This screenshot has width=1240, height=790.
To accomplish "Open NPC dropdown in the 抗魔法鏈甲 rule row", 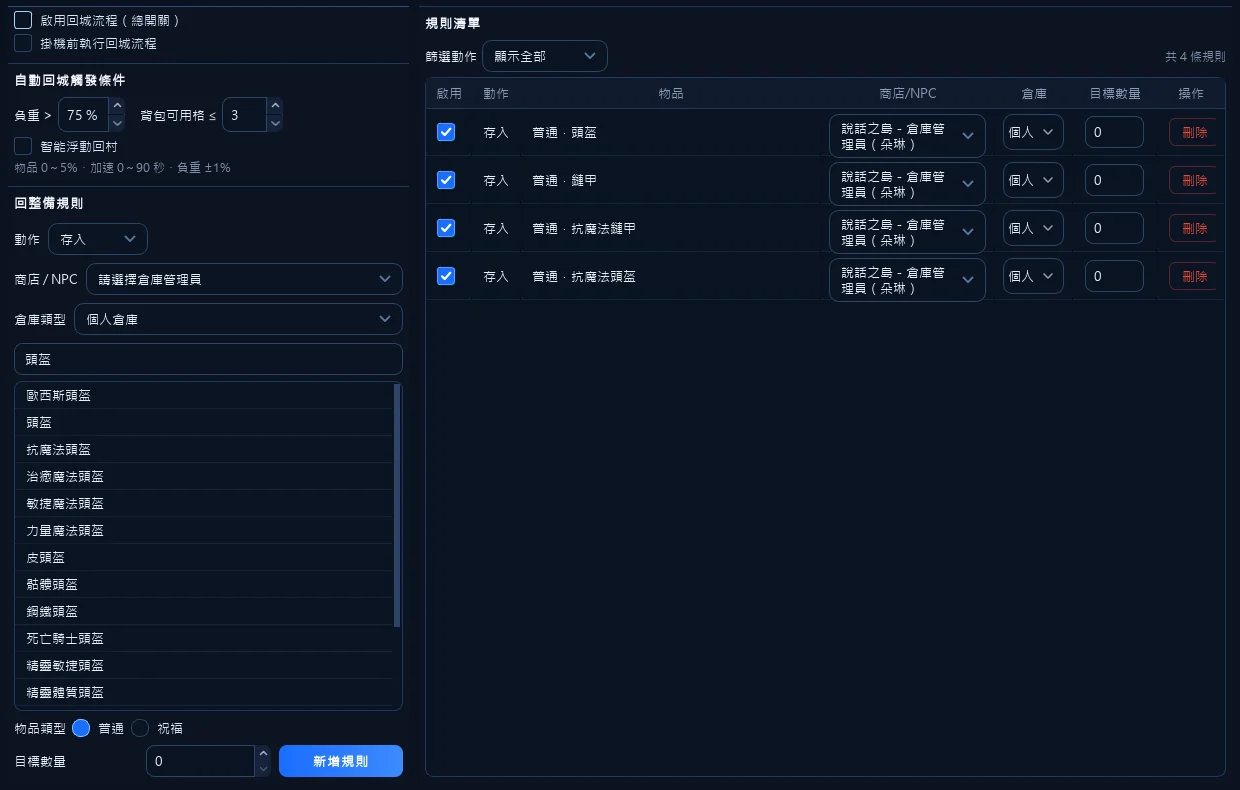I will pos(907,232).
